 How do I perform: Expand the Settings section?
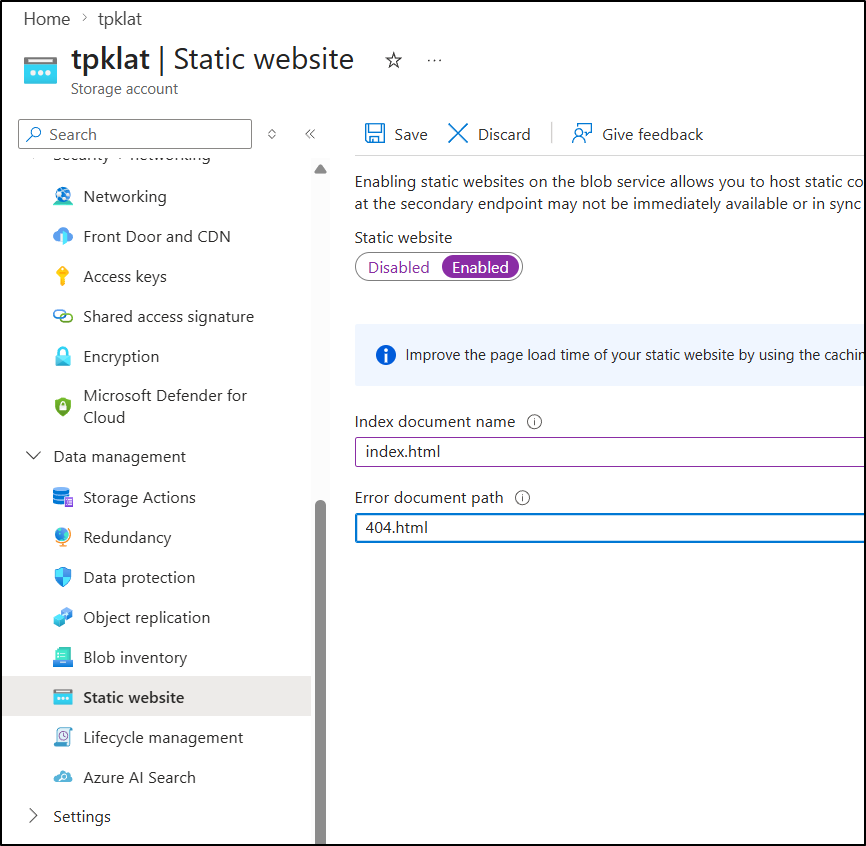point(33,817)
